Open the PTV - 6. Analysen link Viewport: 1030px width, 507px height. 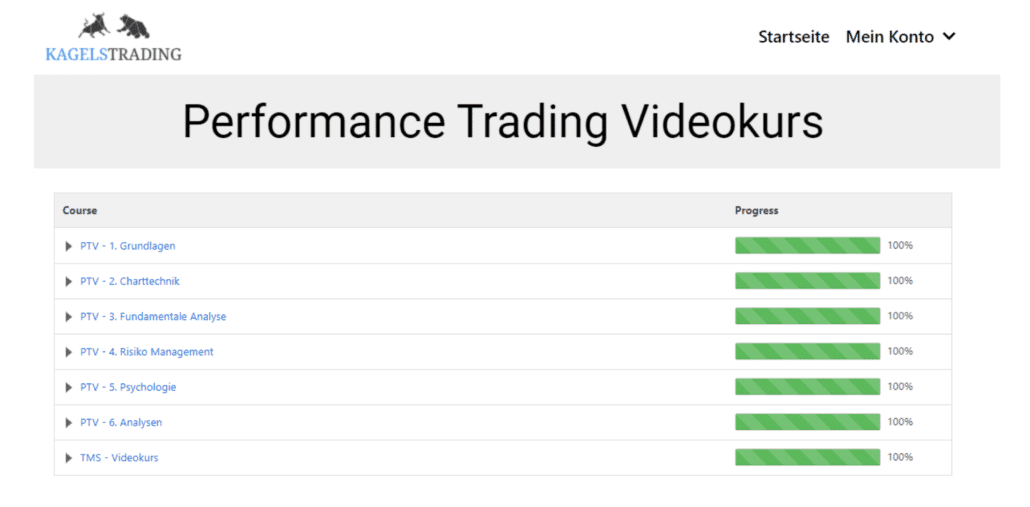(x=121, y=422)
